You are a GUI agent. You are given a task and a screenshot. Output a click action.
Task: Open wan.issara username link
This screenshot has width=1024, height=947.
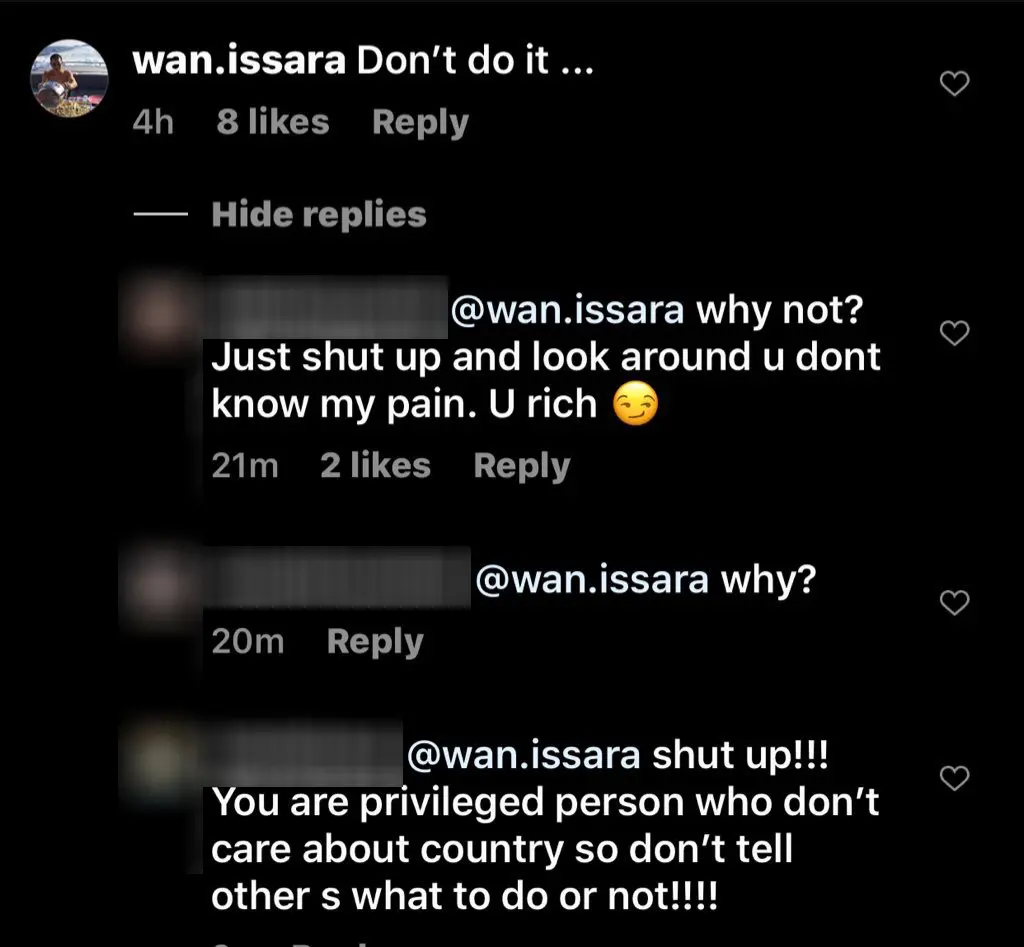[238, 61]
